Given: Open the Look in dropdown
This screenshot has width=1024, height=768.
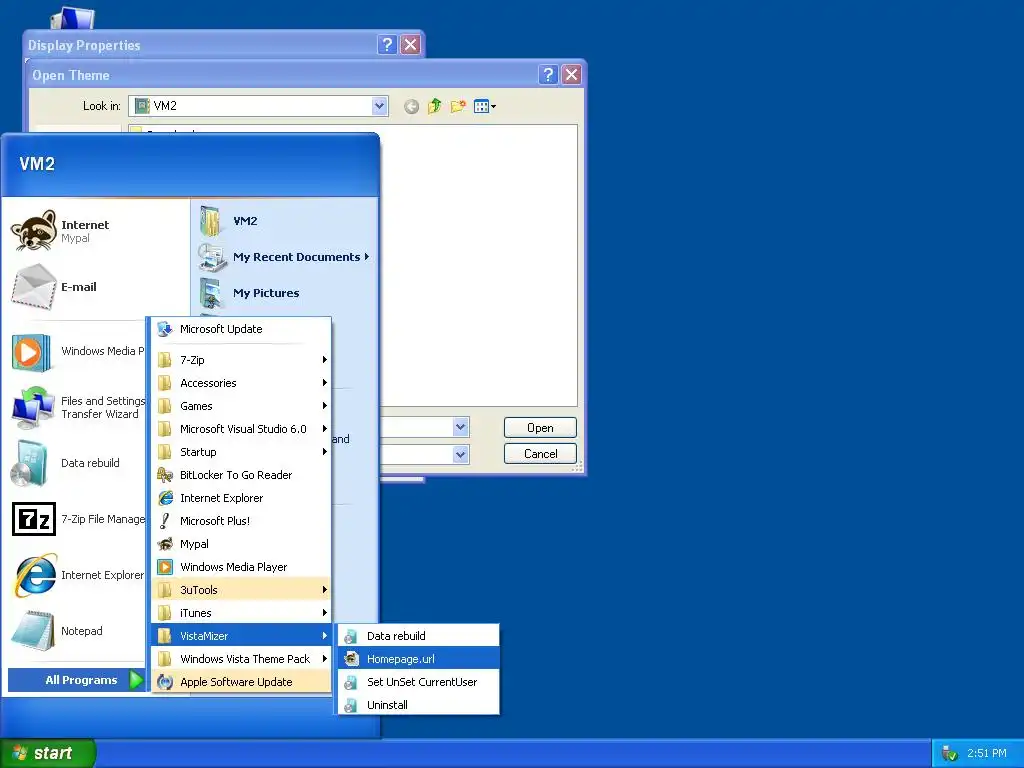Looking at the screenshot, I should [379, 106].
